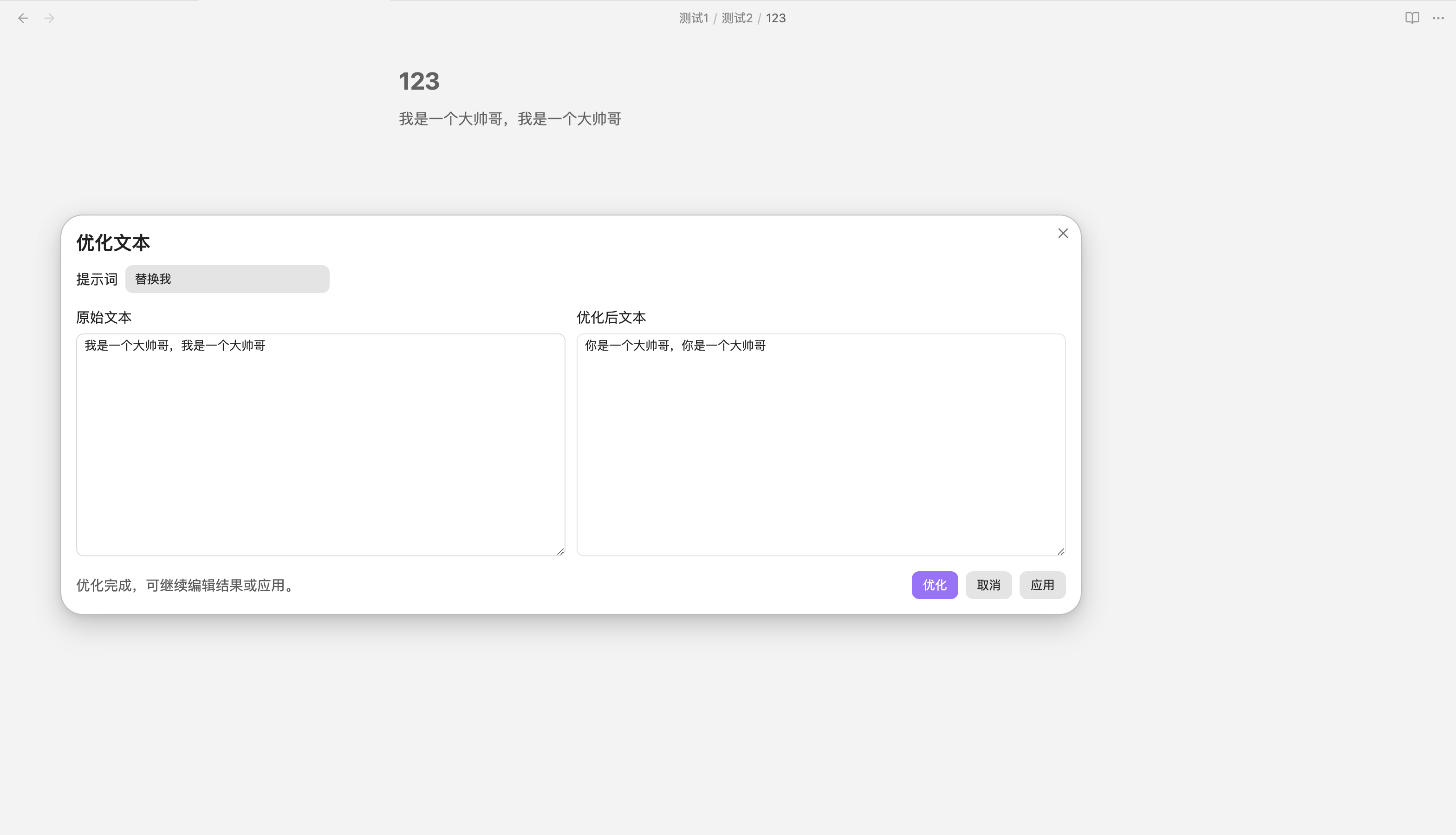1456x835 pixels.
Task: Place cursor in note line 我是一个大帅哥
Action: [x=510, y=119]
